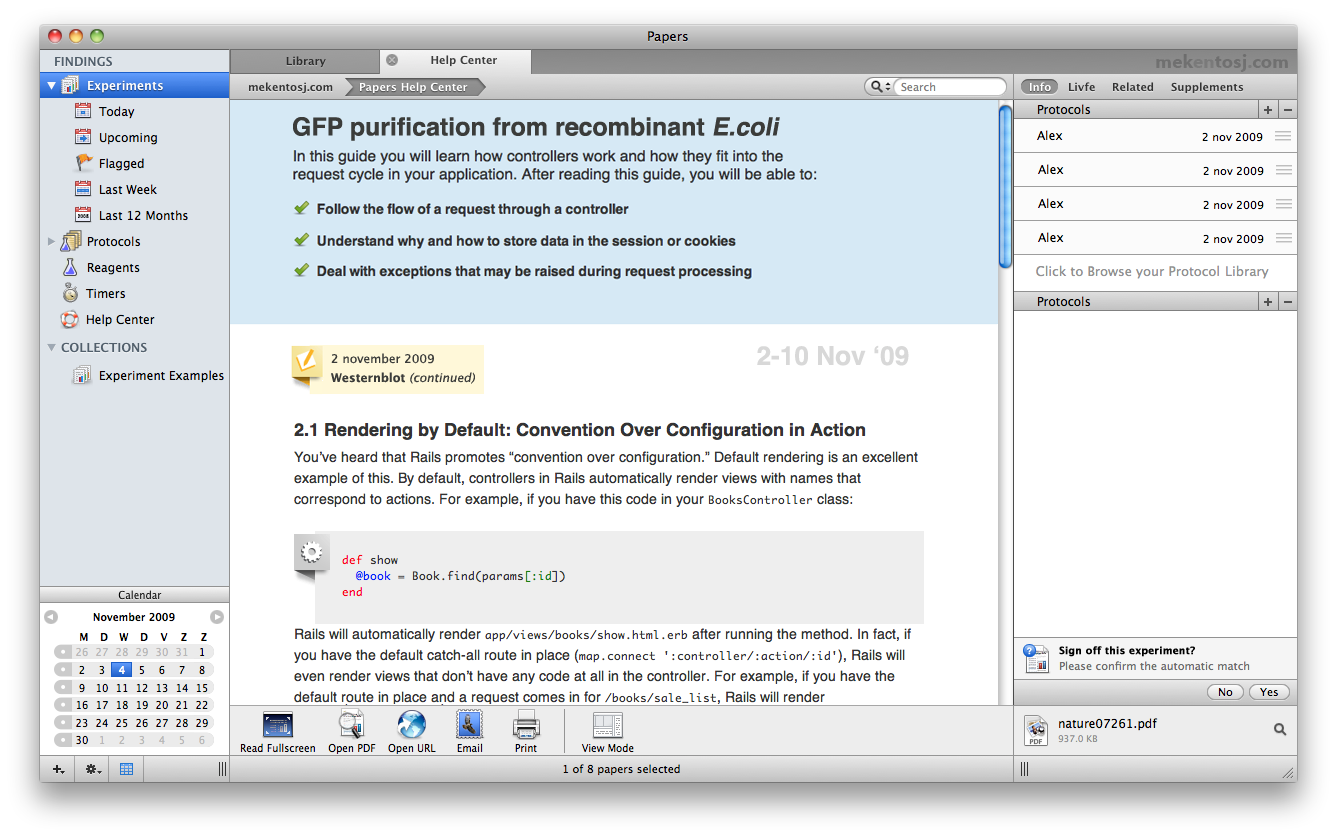Open the gear action menu at the bottom left
Viewport: 1337px width, 837px height.
[93, 769]
